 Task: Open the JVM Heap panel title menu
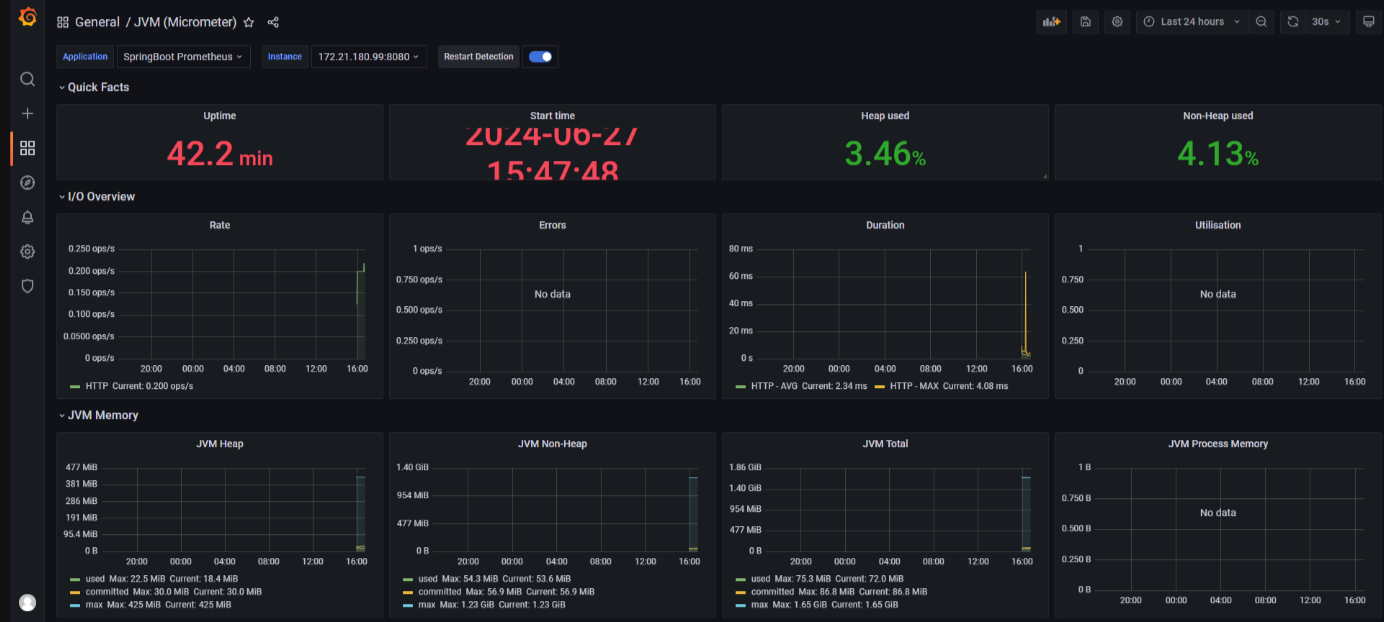pyautogui.click(x=220, y=444)
